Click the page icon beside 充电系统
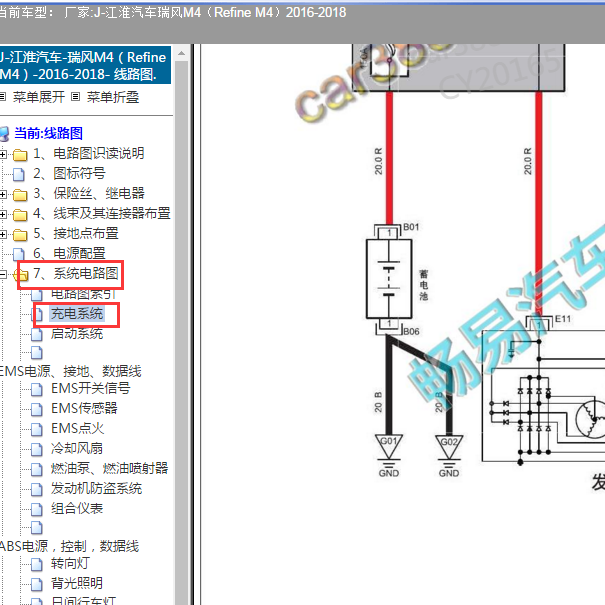This screenshot has height=605, width=605. tap(37, 315)
